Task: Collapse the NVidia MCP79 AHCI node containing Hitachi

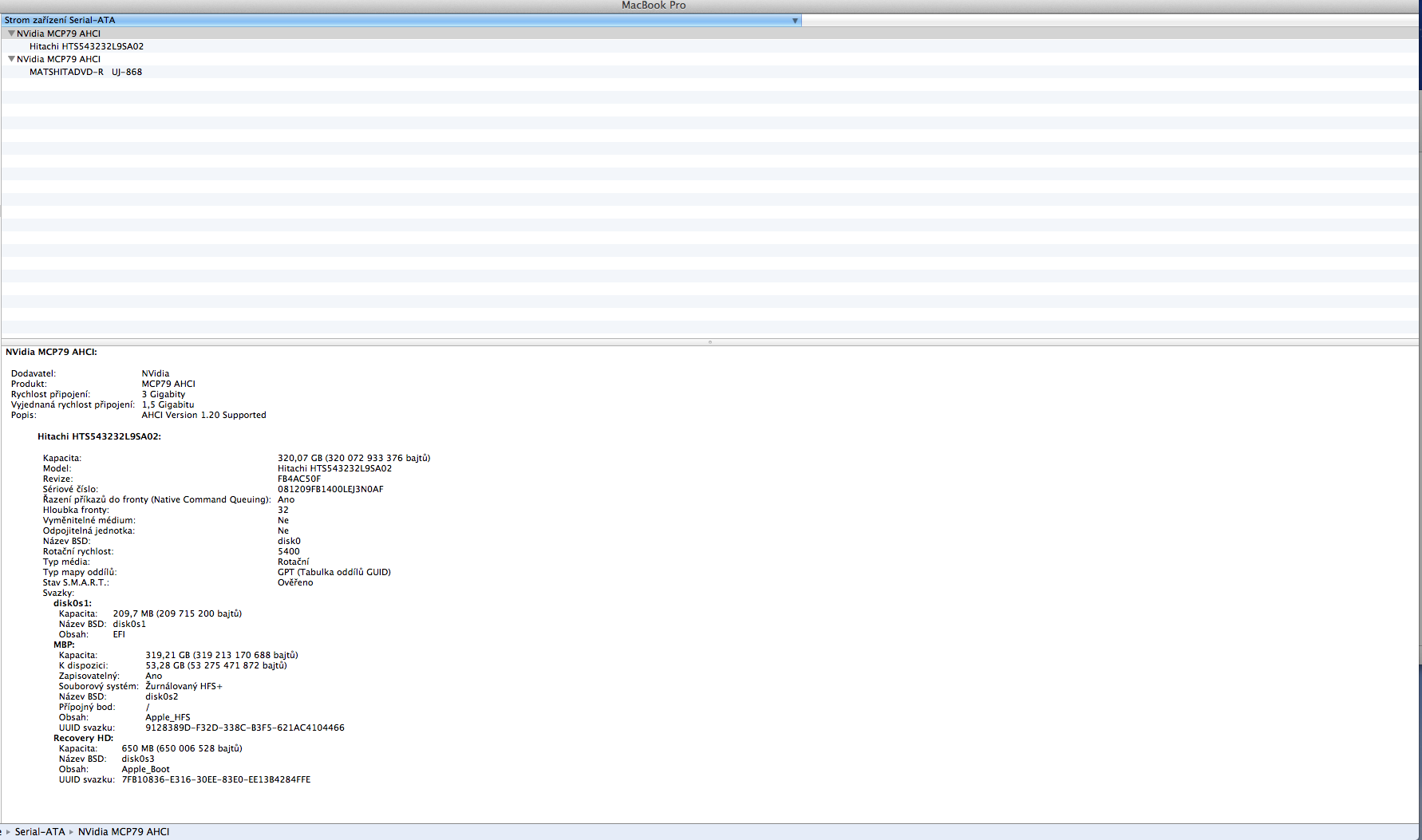Action: [11, 34]
